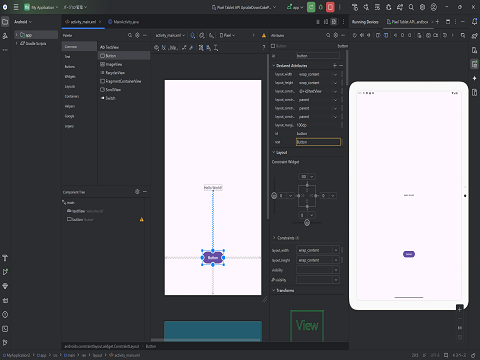Select Switch in Palette list
The width and height of the screenshot is (480, 360).
pos(124,98)
